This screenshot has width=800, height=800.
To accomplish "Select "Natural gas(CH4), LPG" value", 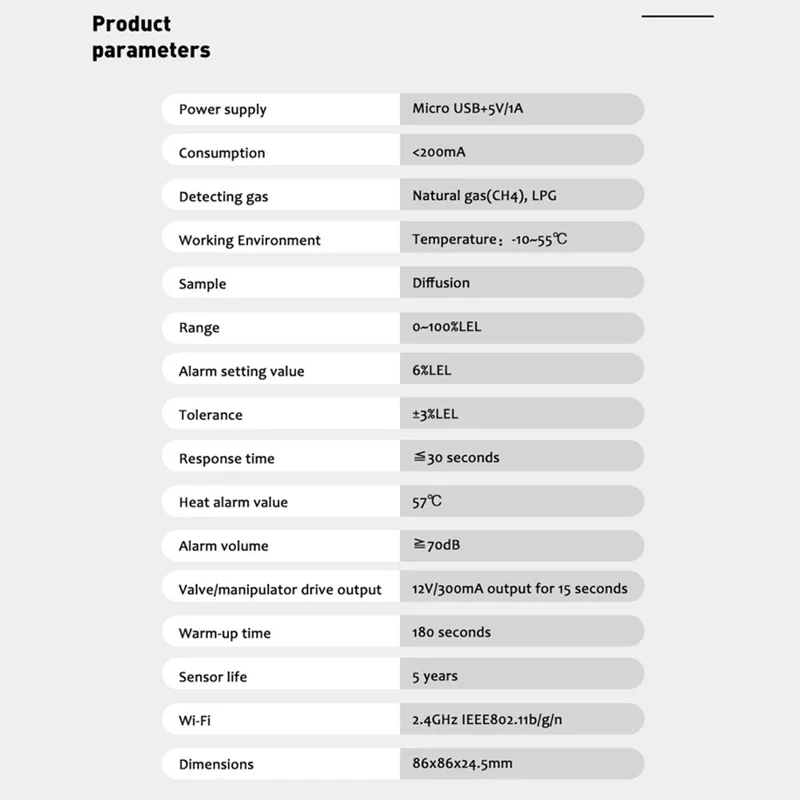I will point(485,196).
